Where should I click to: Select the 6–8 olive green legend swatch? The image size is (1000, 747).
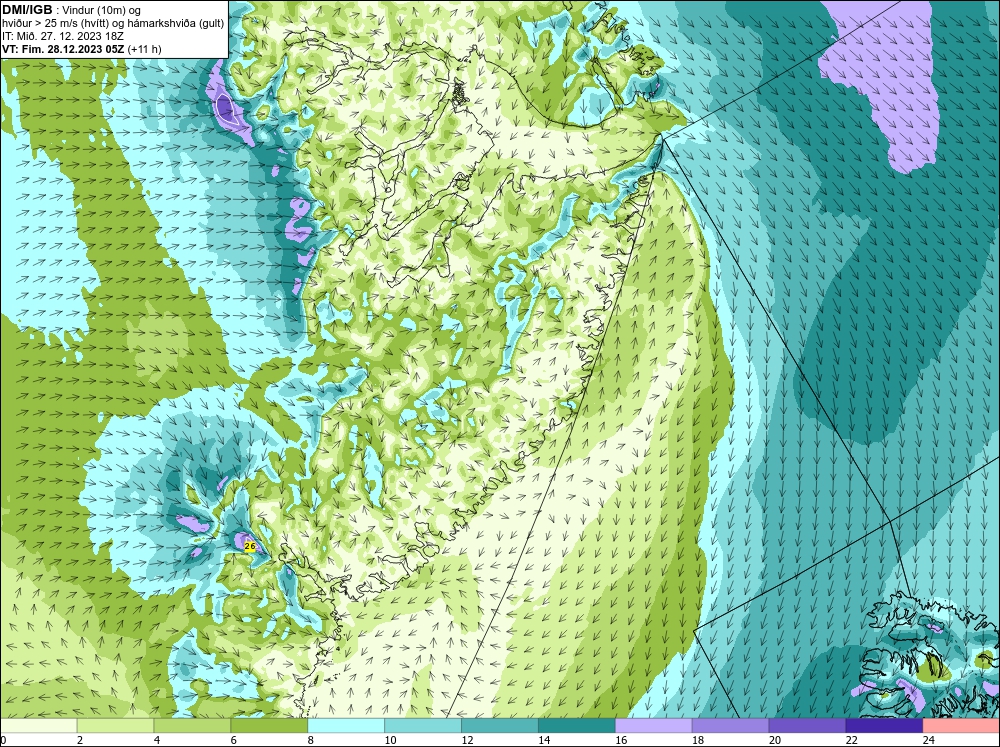[x=269, y=726]
